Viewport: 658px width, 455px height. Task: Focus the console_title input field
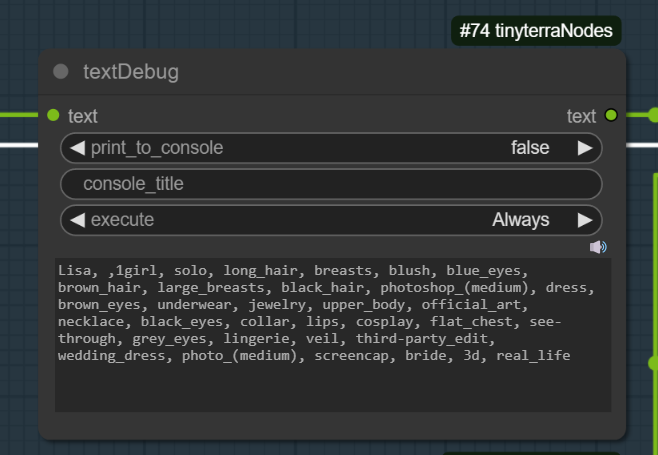click(331, 184)
